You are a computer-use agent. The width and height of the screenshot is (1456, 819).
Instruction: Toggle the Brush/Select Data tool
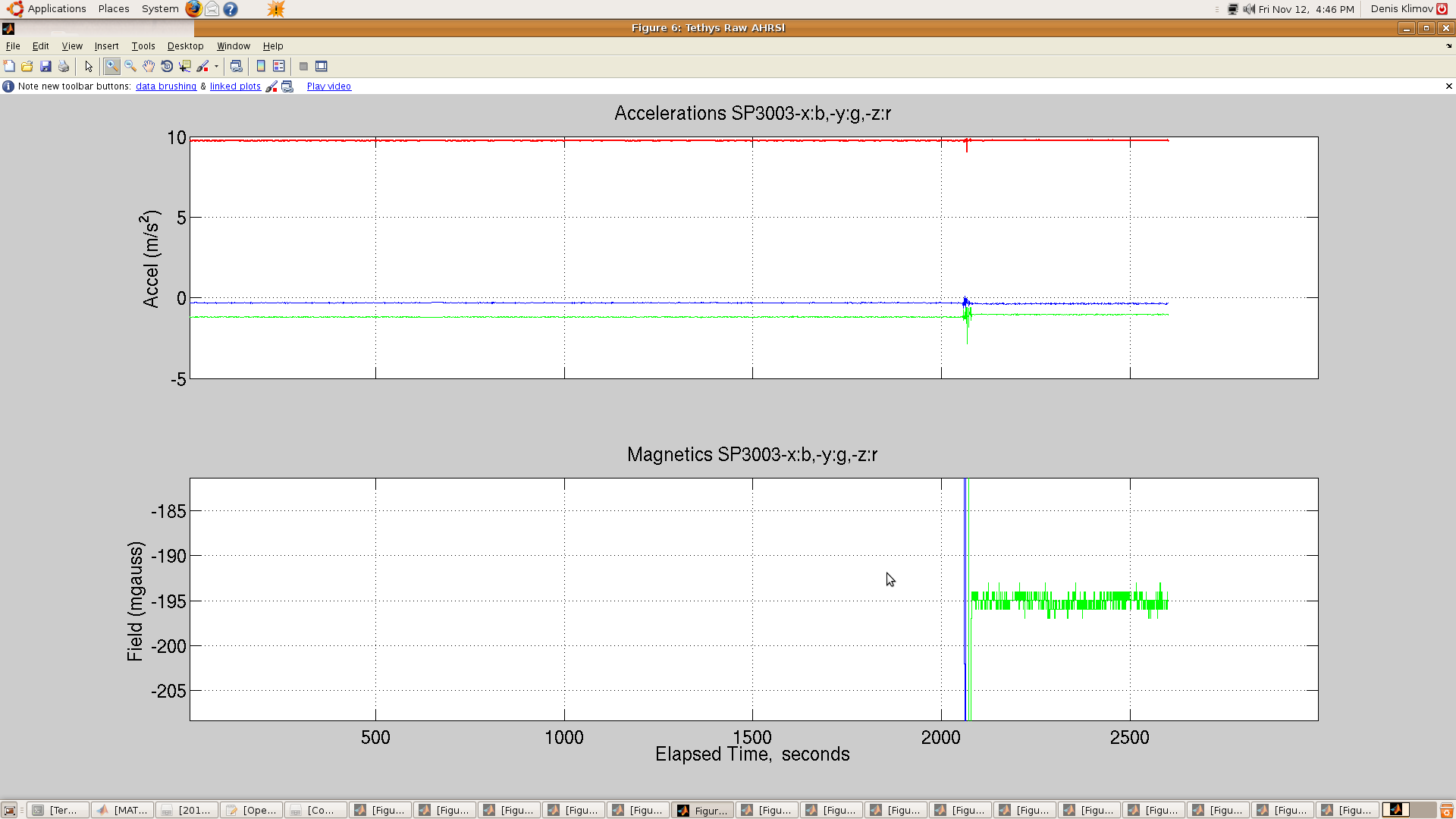click(x=202, y=67)
